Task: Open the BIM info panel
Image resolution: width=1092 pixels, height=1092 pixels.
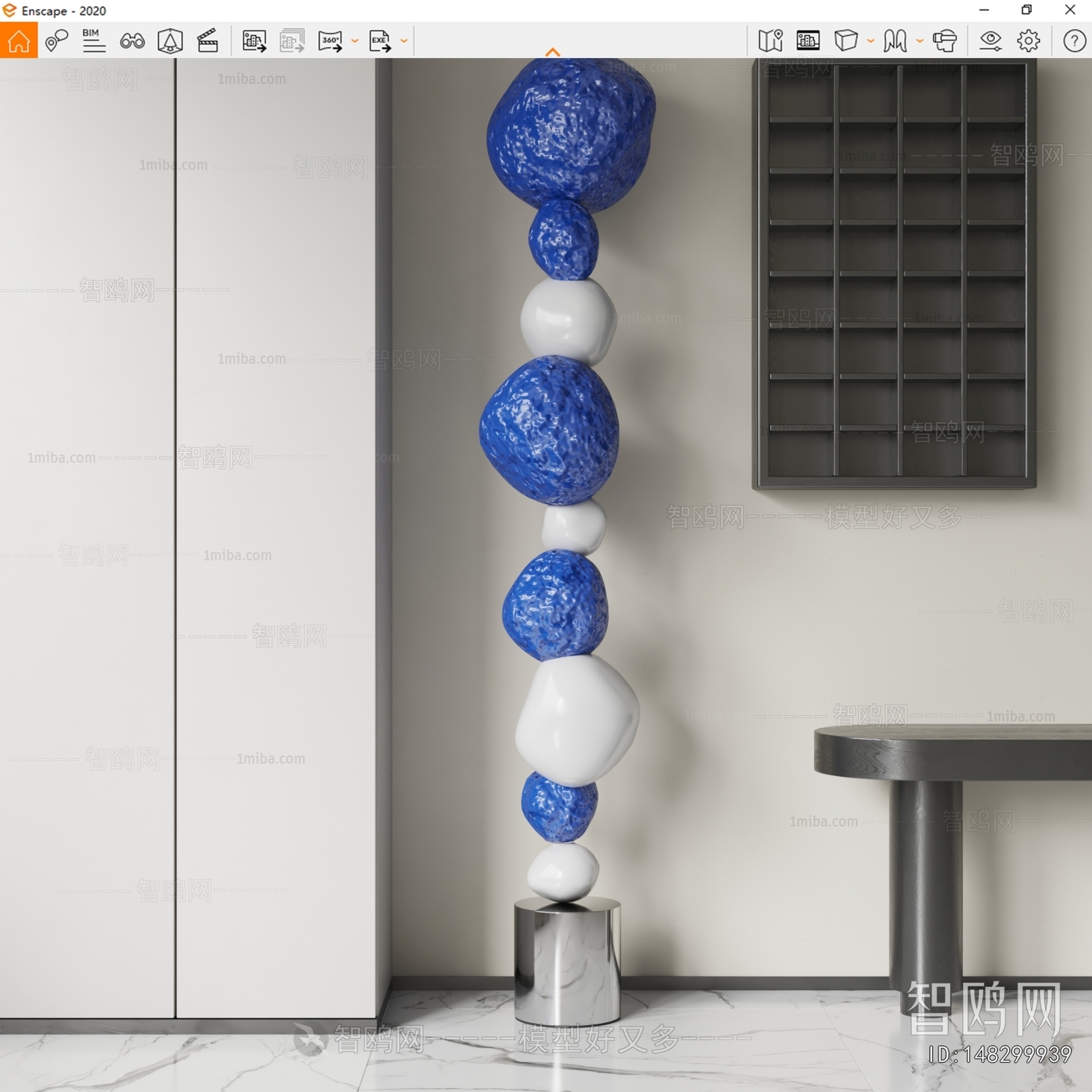Action: click(94, 41)
